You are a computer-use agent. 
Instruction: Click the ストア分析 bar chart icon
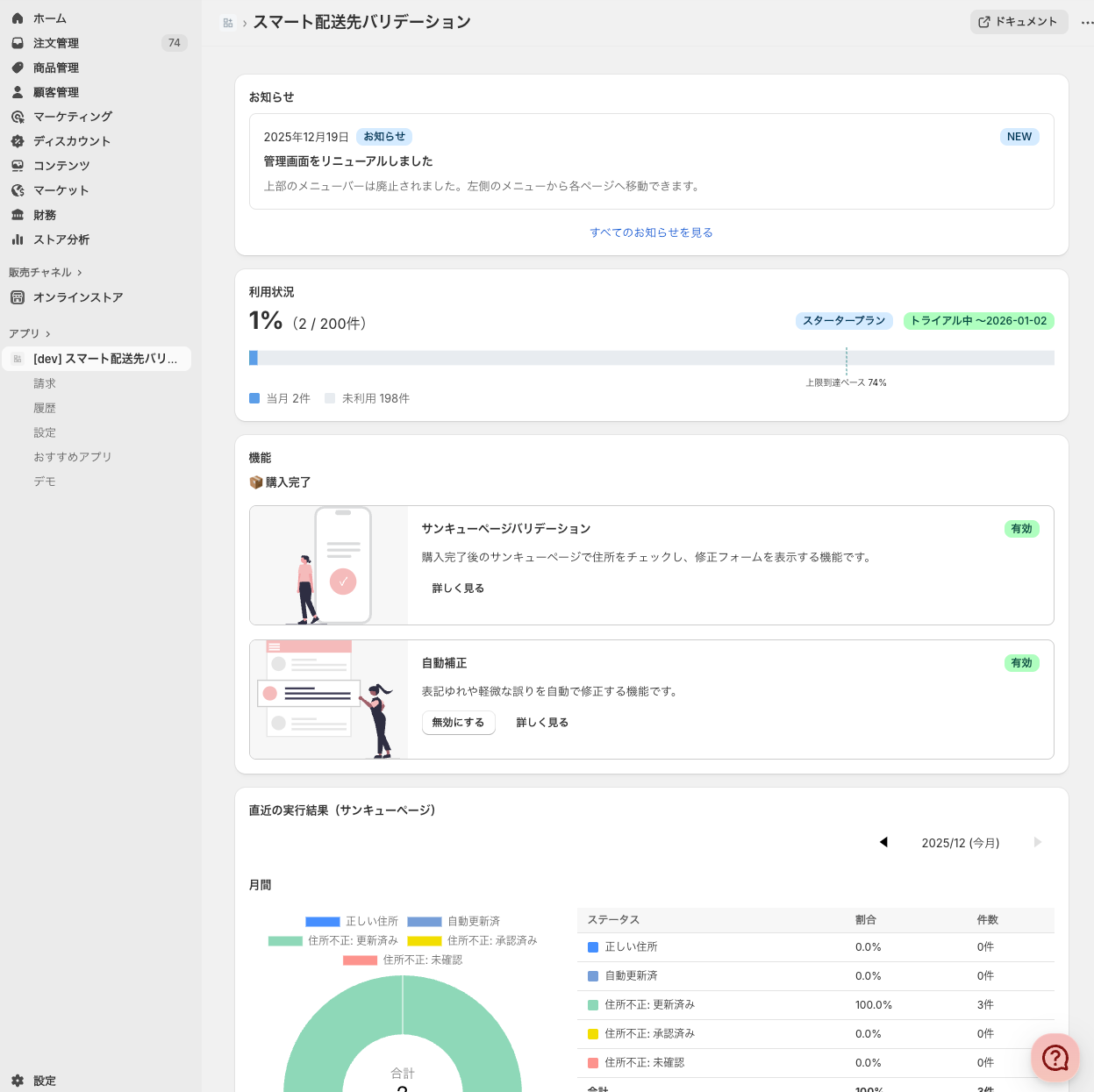(x=18, y=239)
